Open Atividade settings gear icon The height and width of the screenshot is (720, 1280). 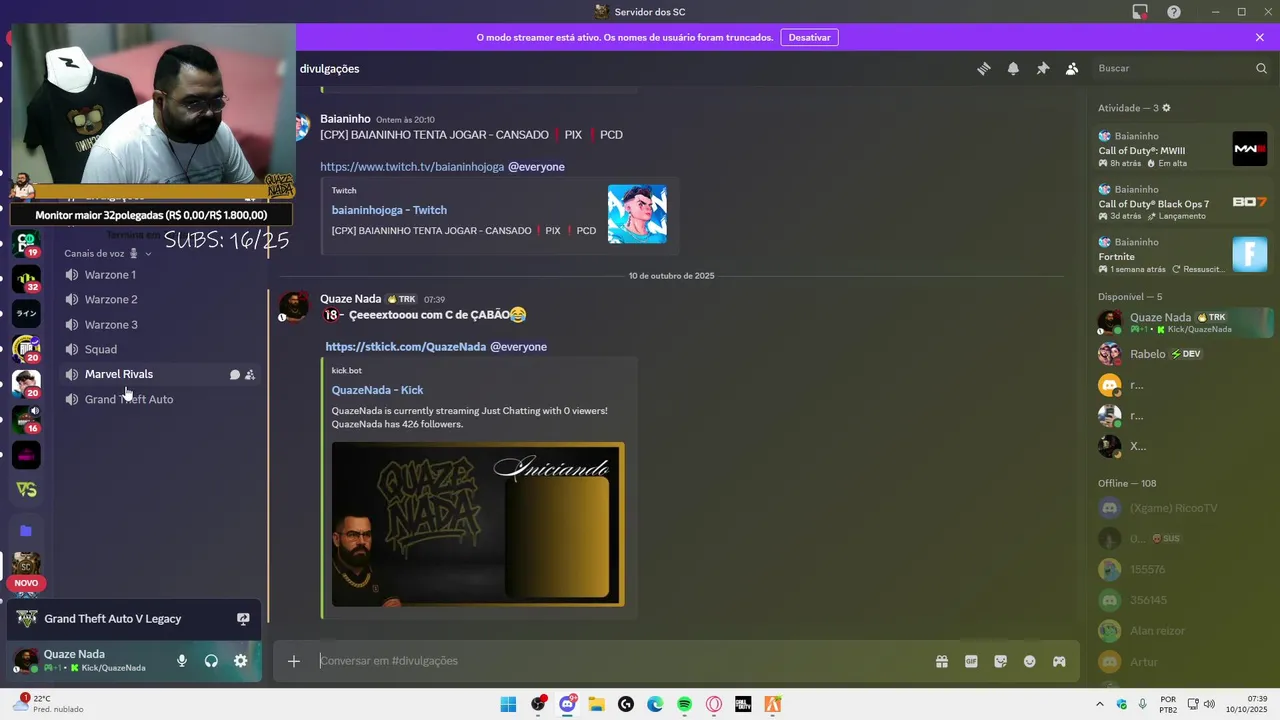coord(1166,108)
